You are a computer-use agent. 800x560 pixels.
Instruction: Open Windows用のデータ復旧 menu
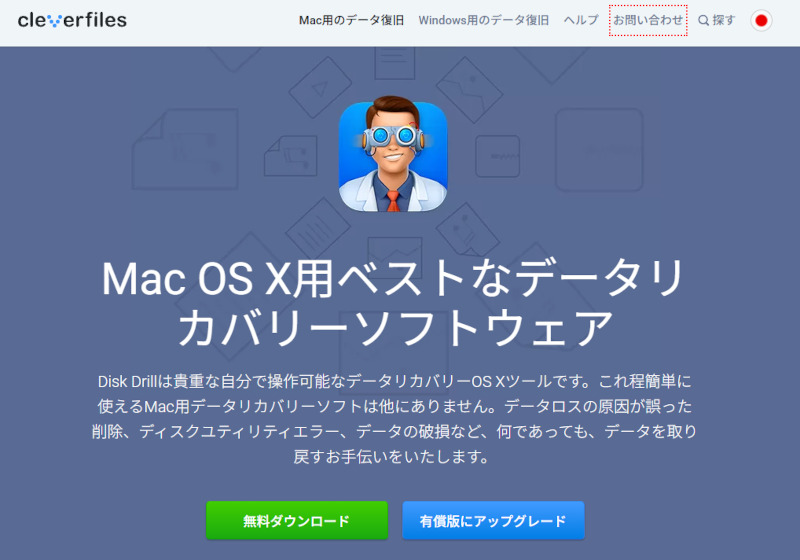(483, 20)
